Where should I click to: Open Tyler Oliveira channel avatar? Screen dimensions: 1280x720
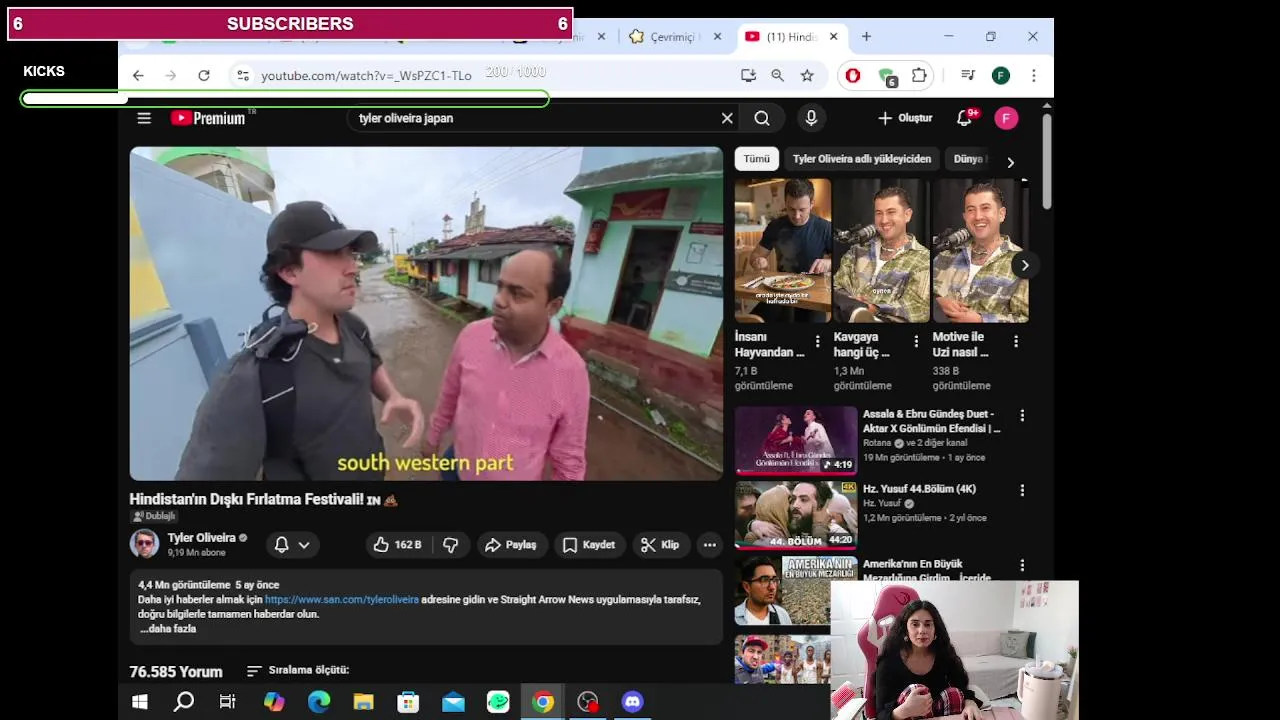144,544
